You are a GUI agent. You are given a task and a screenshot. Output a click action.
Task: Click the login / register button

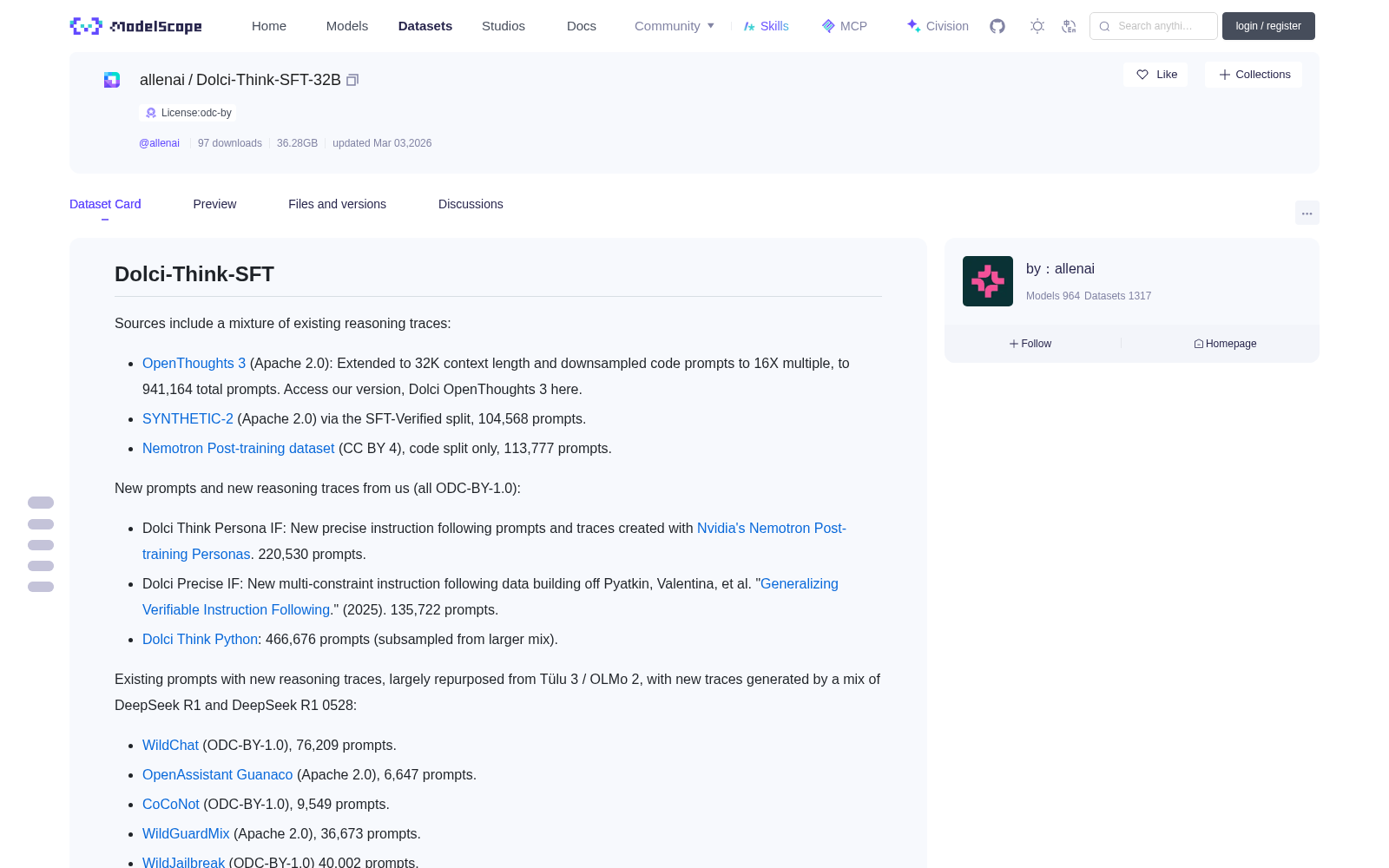tap(1268, 26)
